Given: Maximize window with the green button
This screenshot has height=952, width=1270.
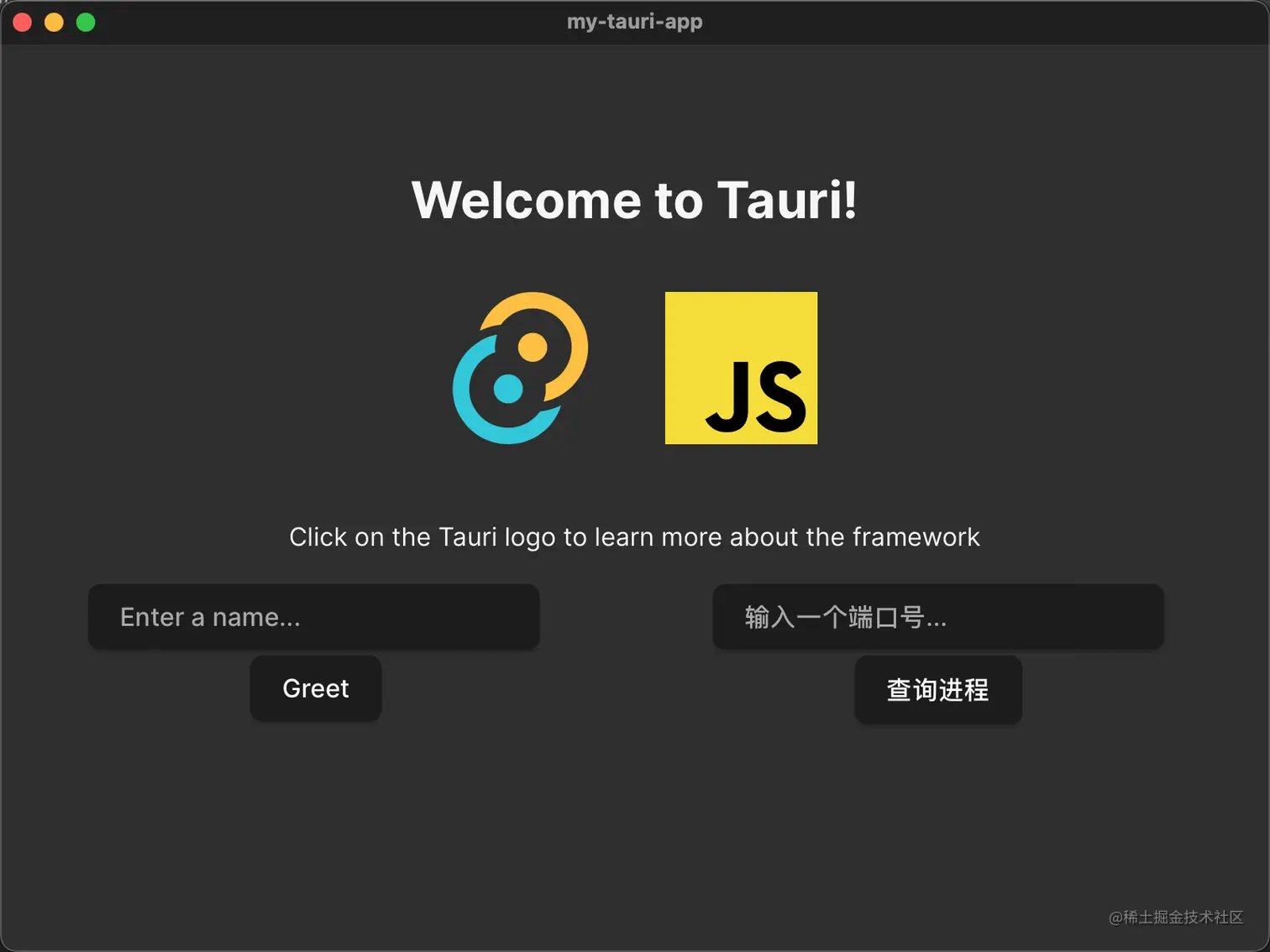Looking at the screenshot, I should (x=86, y=23).
